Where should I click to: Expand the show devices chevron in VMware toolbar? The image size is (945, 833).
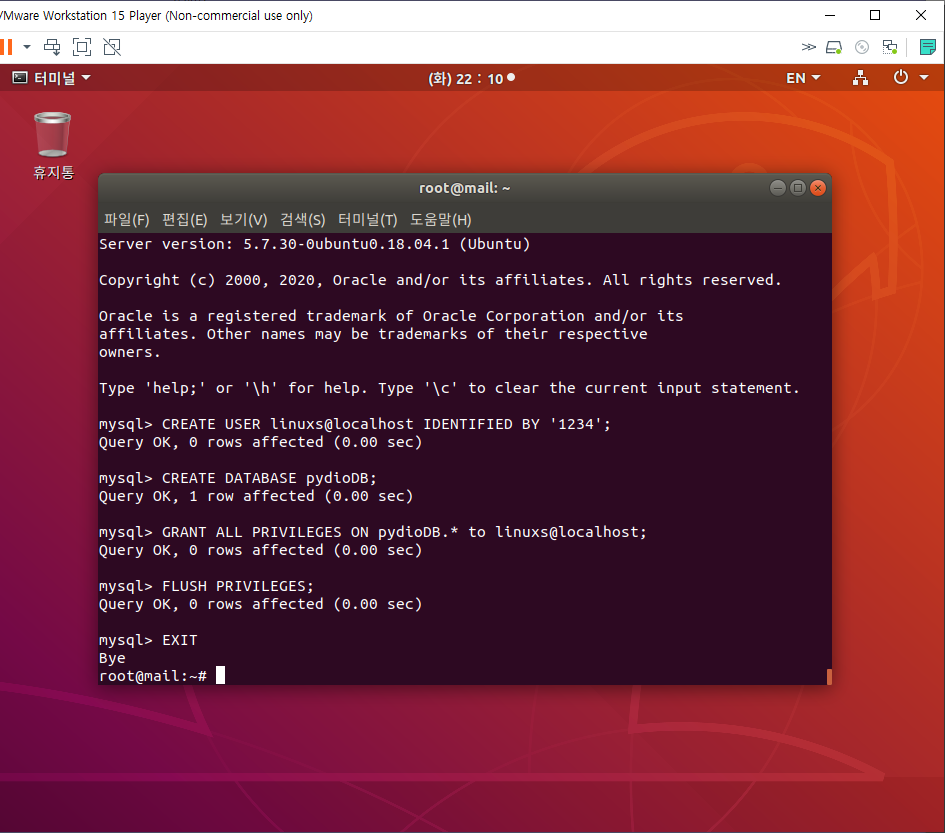tap(809, 47)
